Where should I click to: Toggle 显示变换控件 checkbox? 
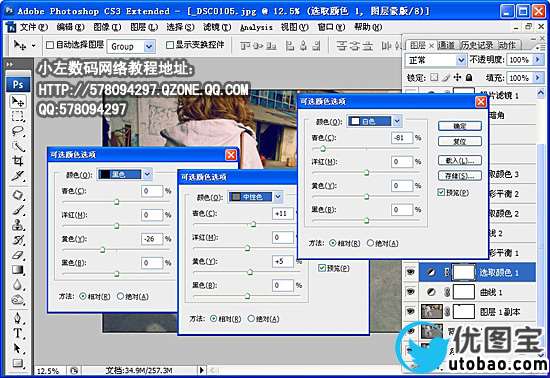click(170, 45)
